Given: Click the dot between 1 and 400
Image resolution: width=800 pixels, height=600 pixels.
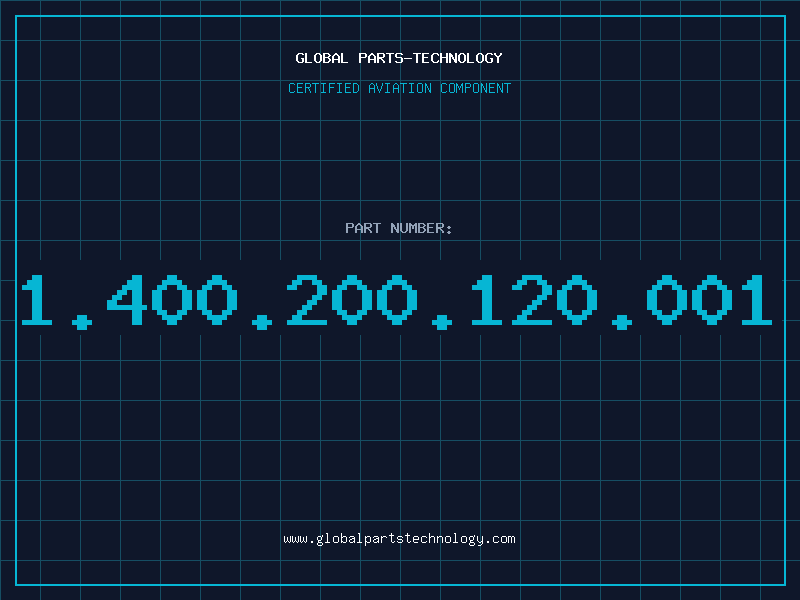Looking at the screenshot, I should (x=82, y=322).
